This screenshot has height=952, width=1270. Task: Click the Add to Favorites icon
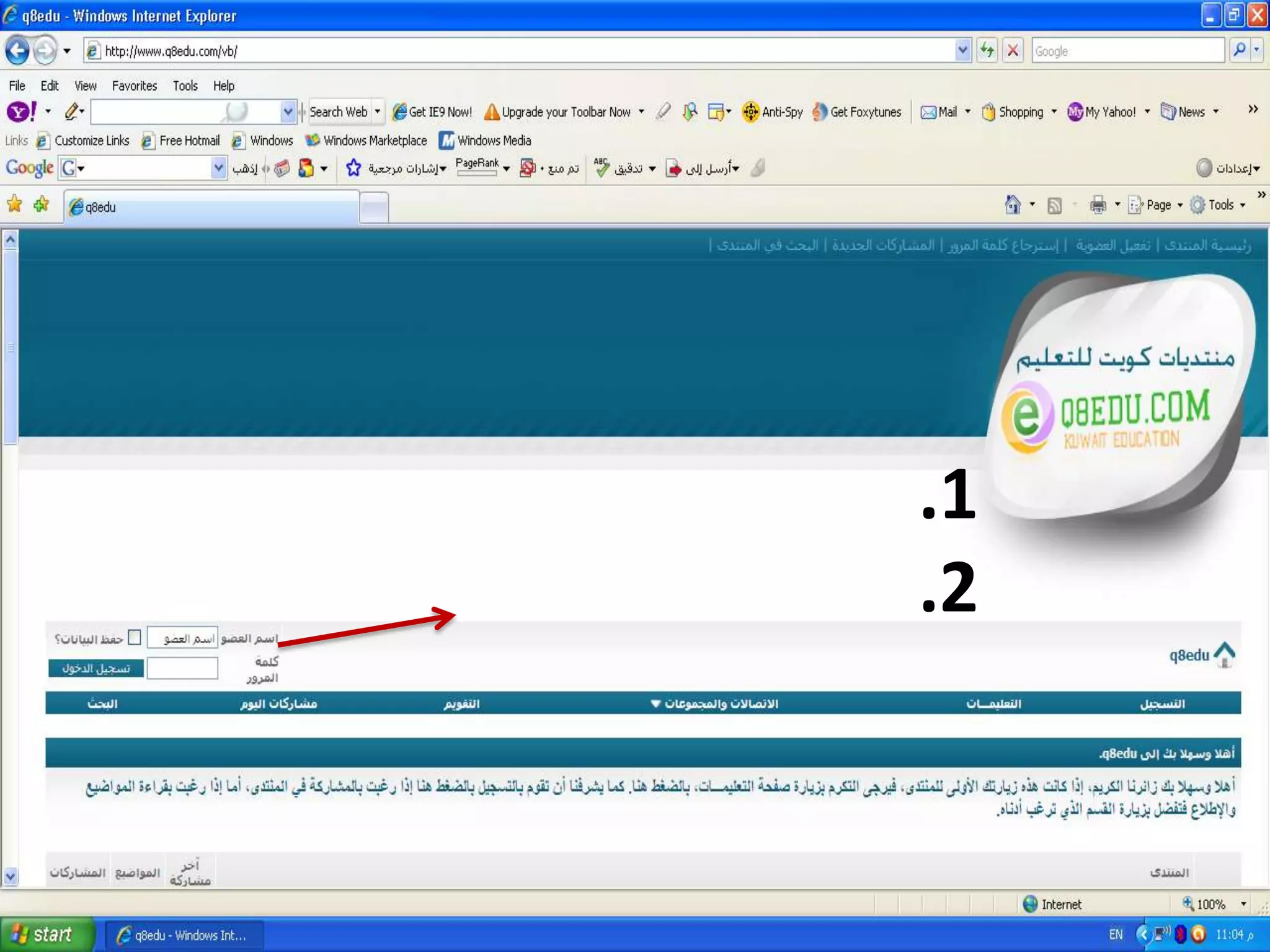coord(42,204)
